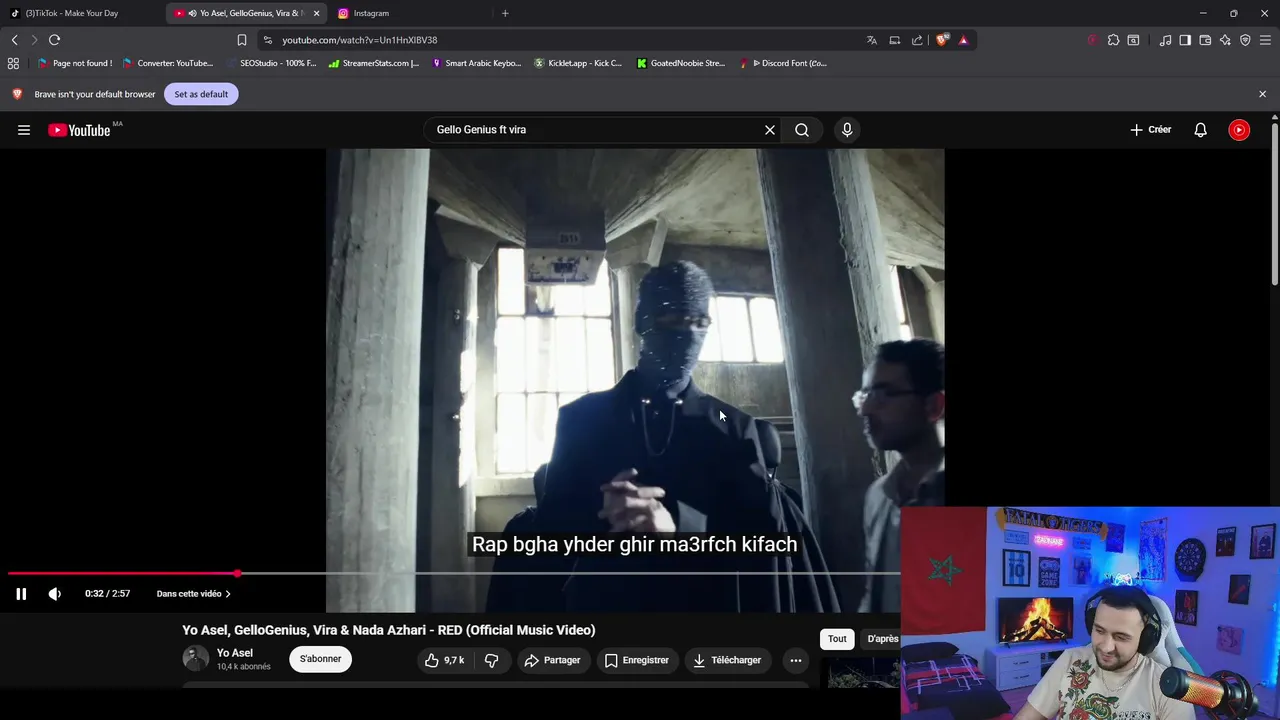Open the bookmarks apps grid icon
Screen dimensions: 1280x720
pyautogui.click(x=13, y=63)
